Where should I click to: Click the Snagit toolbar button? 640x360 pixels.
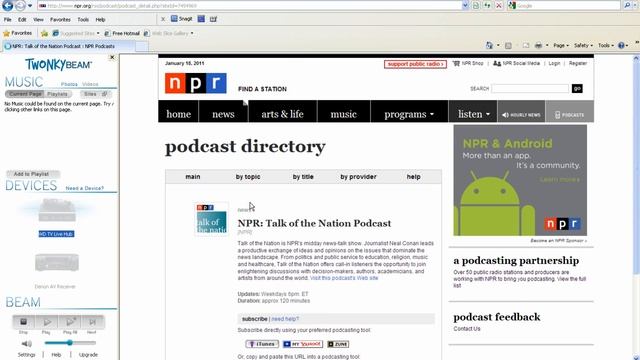click(181, 19)
